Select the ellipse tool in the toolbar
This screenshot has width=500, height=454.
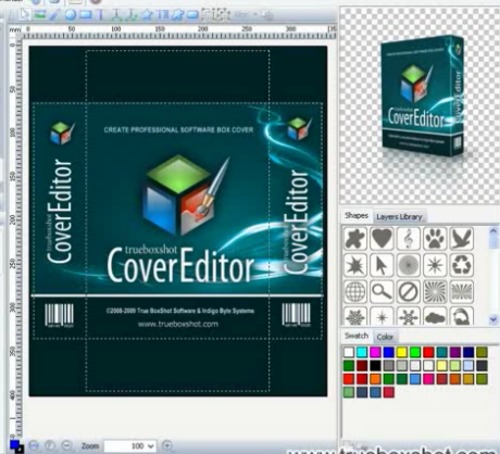pos(70,15)
